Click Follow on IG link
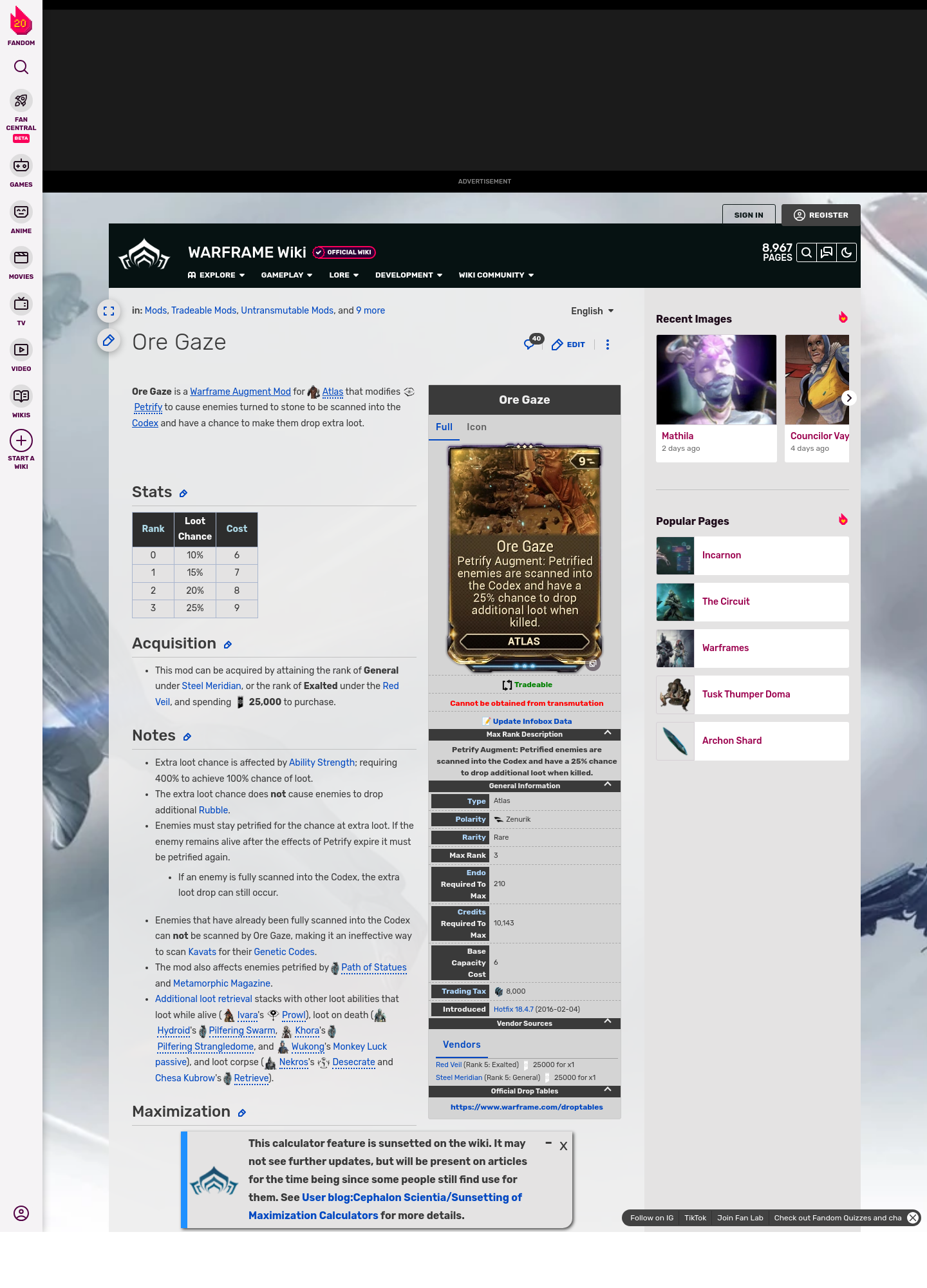The image size is (927, 1288). 651,1218
